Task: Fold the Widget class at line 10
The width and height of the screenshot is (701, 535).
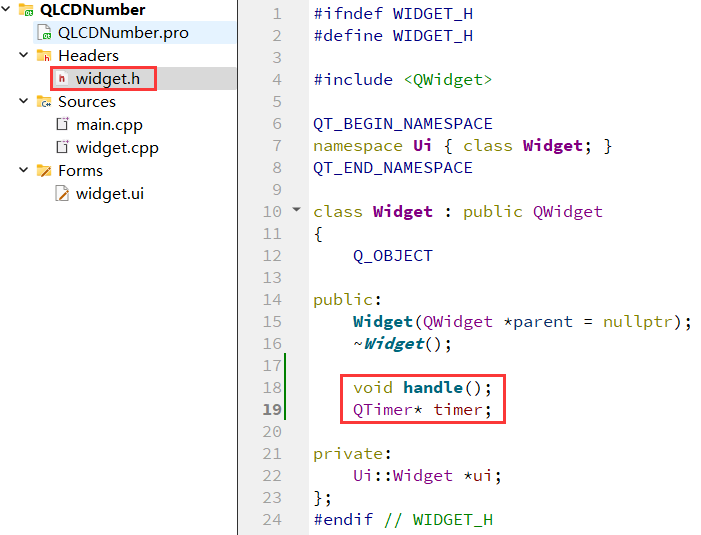Action: click(296, 209)
